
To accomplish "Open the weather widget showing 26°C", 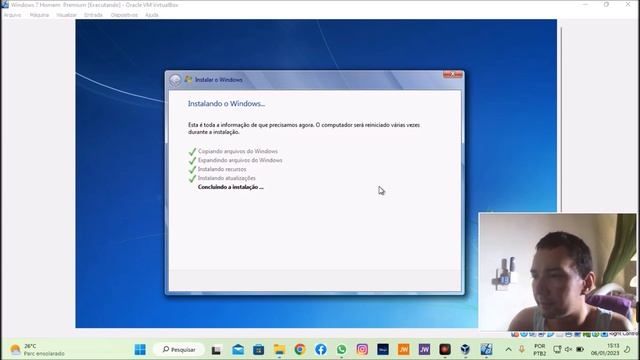I will (38, 350).
